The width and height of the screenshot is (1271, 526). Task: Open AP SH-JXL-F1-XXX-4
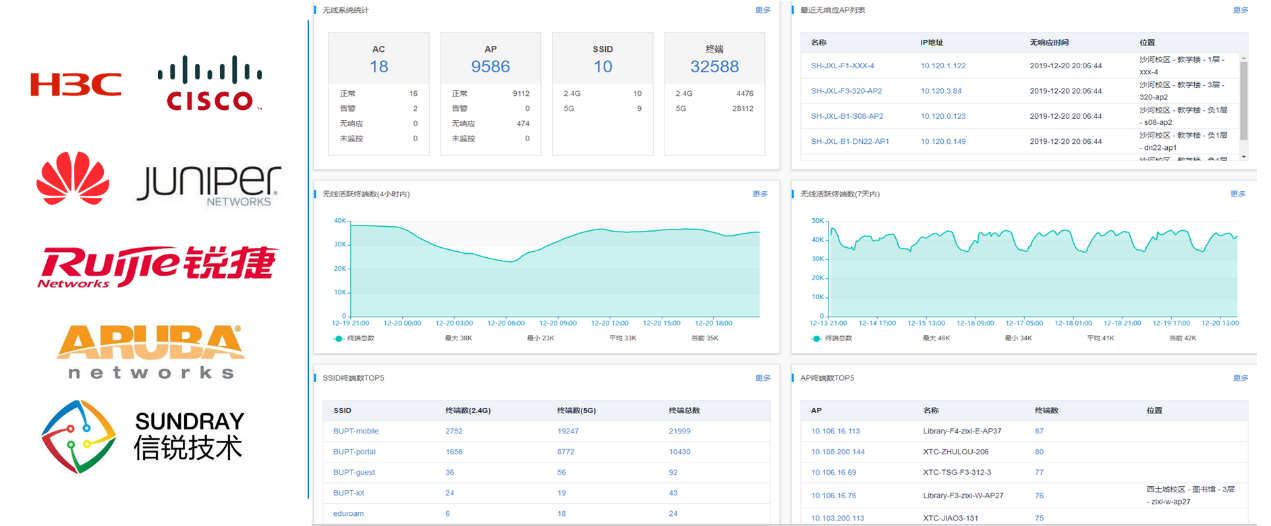point(843,66)
